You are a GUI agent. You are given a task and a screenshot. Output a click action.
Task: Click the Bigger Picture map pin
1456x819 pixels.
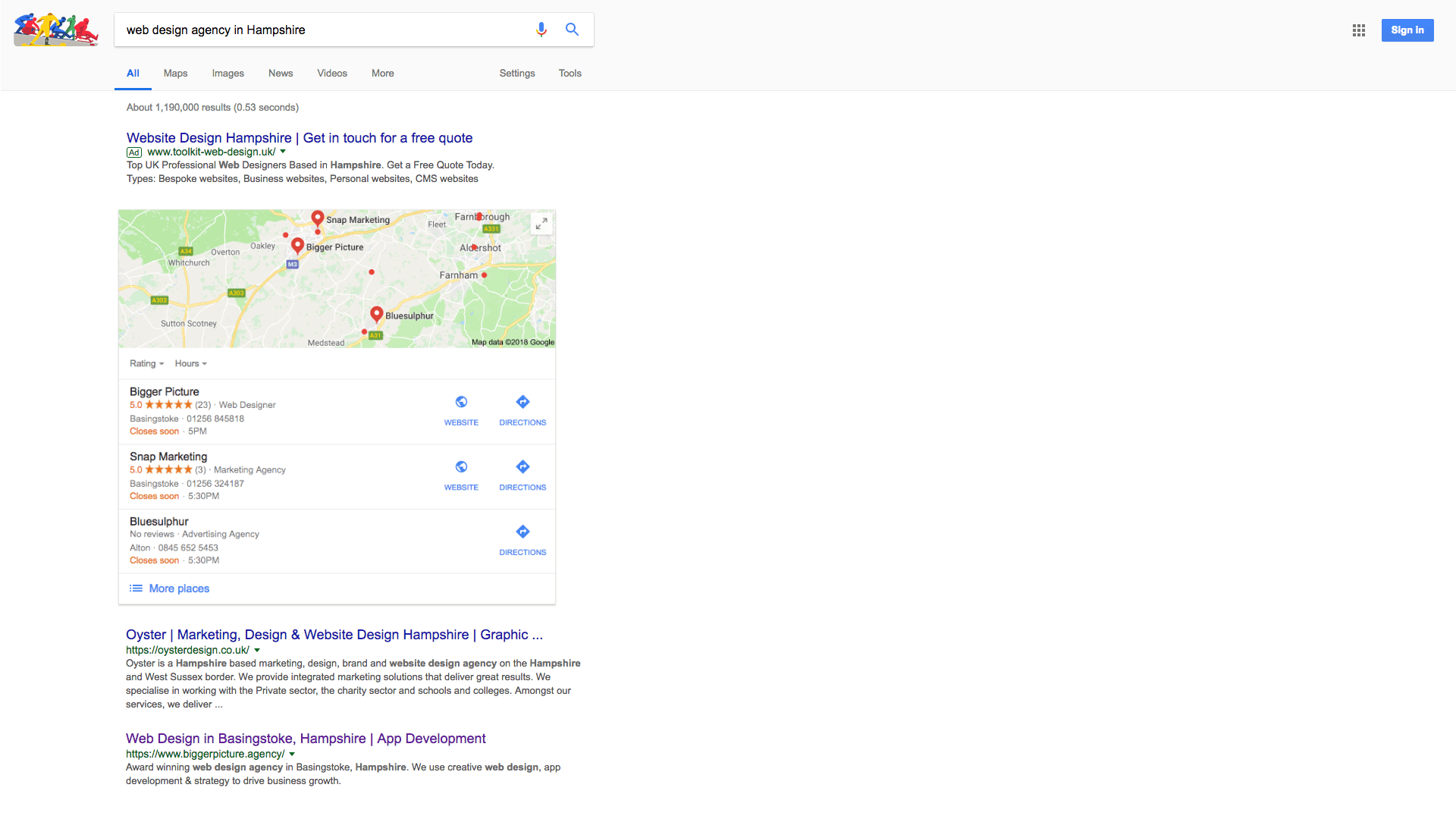tap(298, 246)
